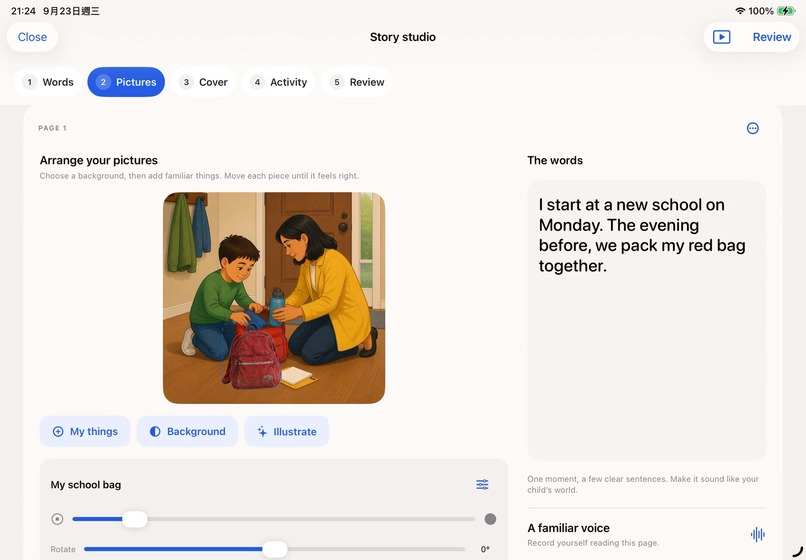This screenshot has height=560, width=806.
Task: Select the Pictures step tab
Action: click(x=126, y=82)
